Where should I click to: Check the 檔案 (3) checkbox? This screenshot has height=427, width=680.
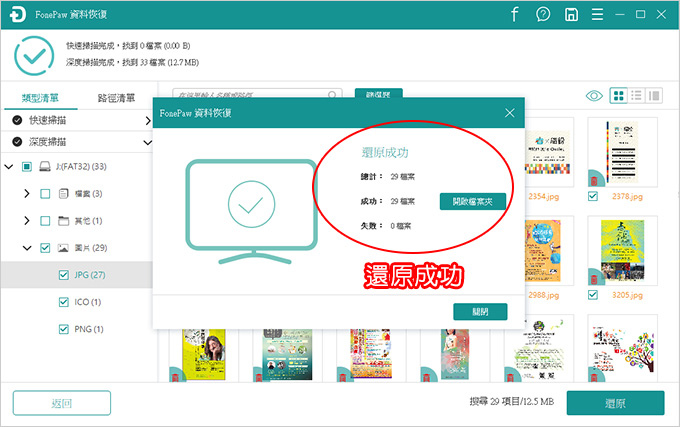click(45, 194)
